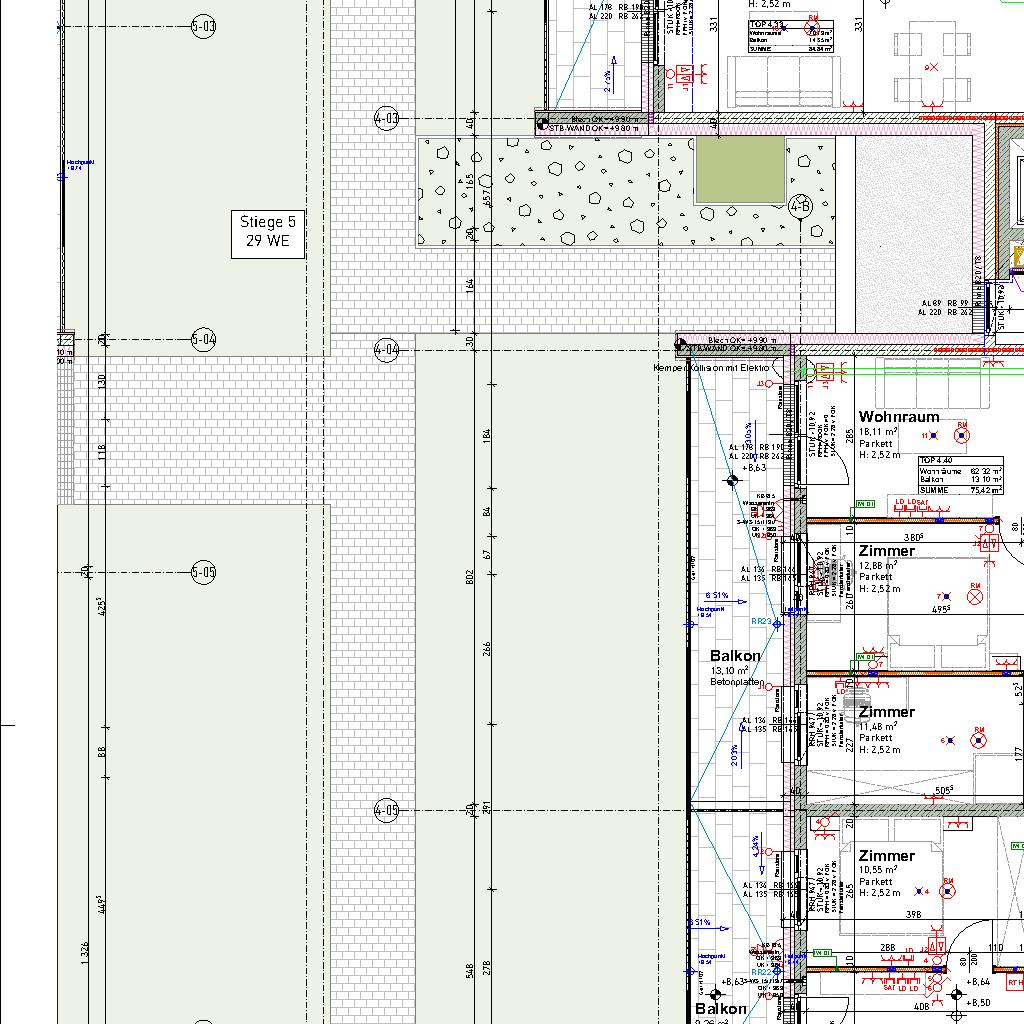Select the Zimmer label with 10,55 m²
Screen dimensions: 1024x1024
pos(886,856)
